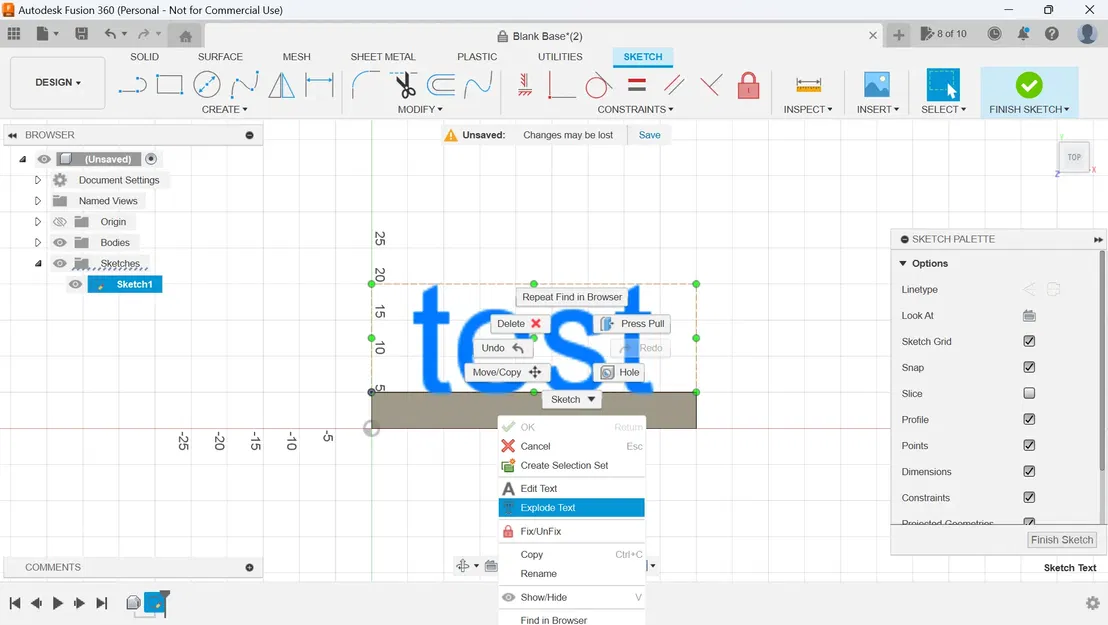This screenshot has width=1108, height=625.
Task: Open the CONSTRAINTS dropdown menu
Action: tap(635, 110)
